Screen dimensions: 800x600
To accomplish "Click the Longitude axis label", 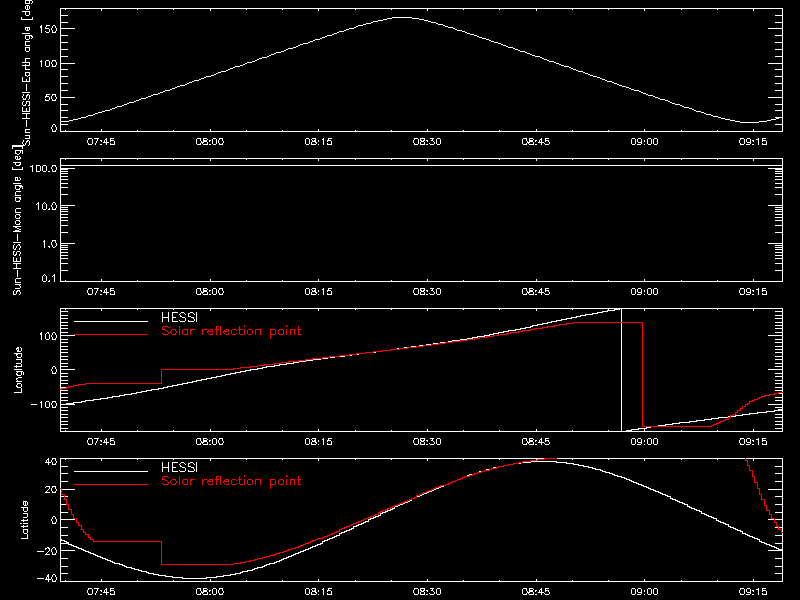I will (x=18, y=370).
